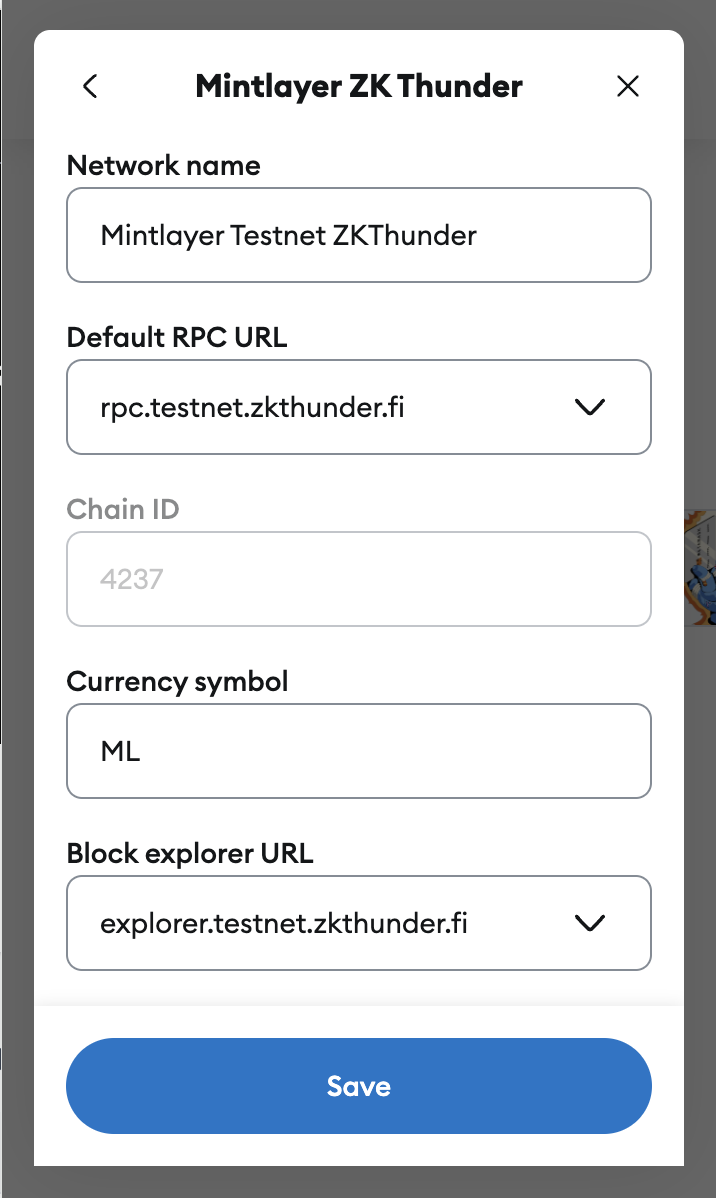Click the rpc.testnet.zkthunder.fi URL text
The height and width of the screenshot is (1198, 716).
[252, 407]
